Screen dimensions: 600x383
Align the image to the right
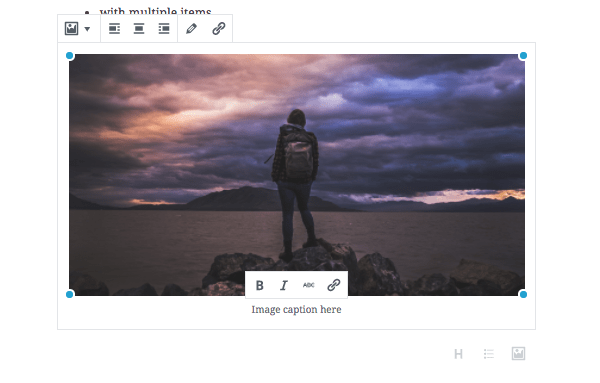coord(164,29)
